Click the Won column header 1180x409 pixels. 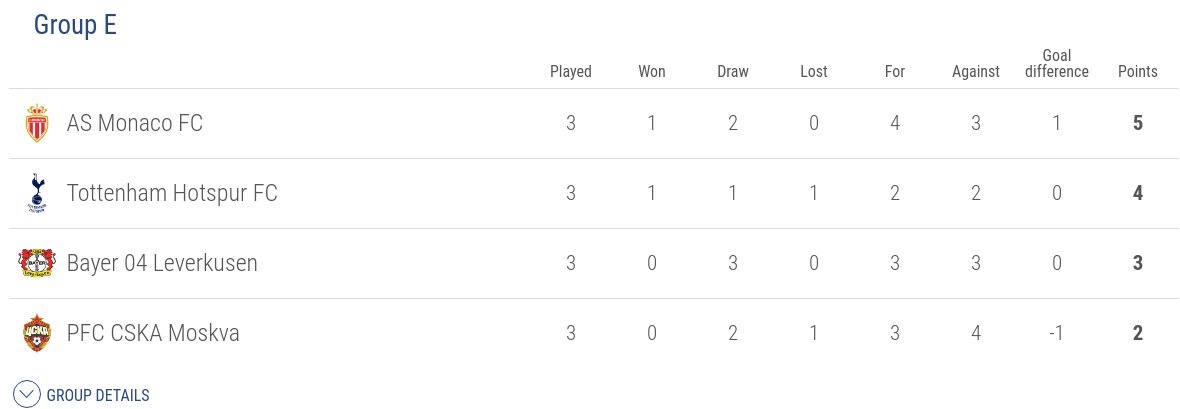coord(652,72)
